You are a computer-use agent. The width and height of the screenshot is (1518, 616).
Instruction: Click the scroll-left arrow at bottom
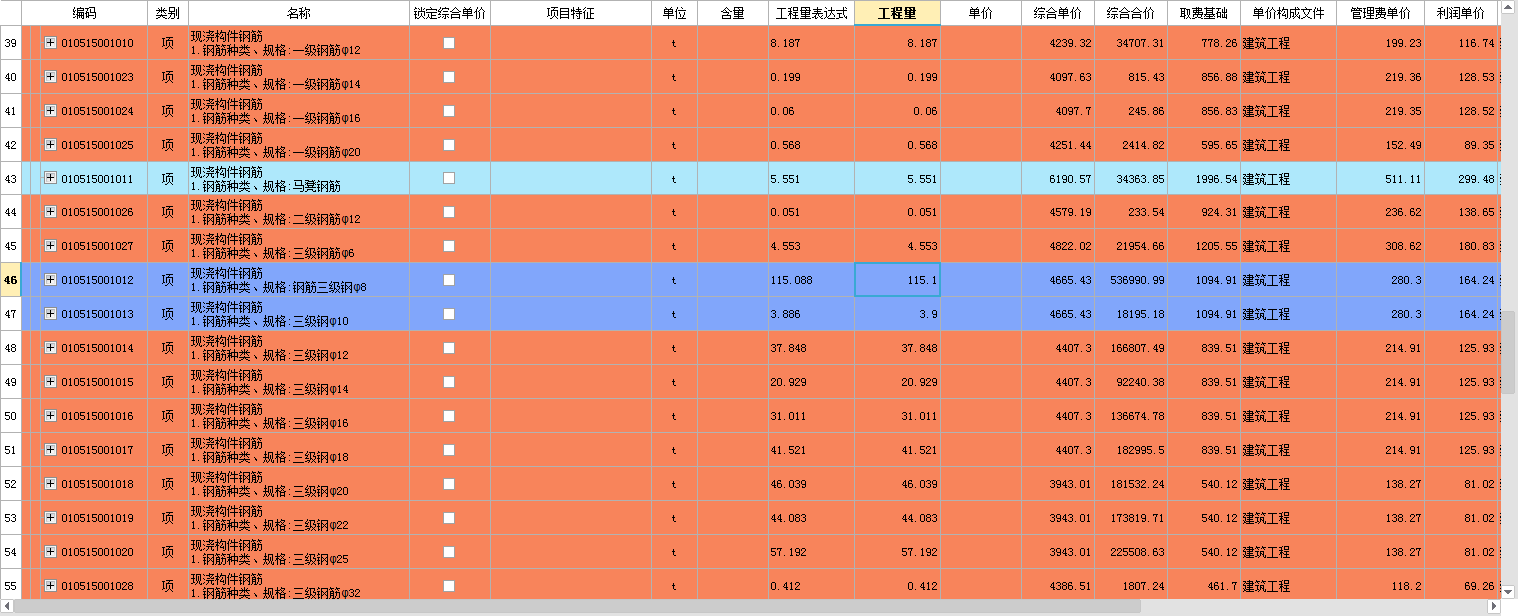[8, 607]
